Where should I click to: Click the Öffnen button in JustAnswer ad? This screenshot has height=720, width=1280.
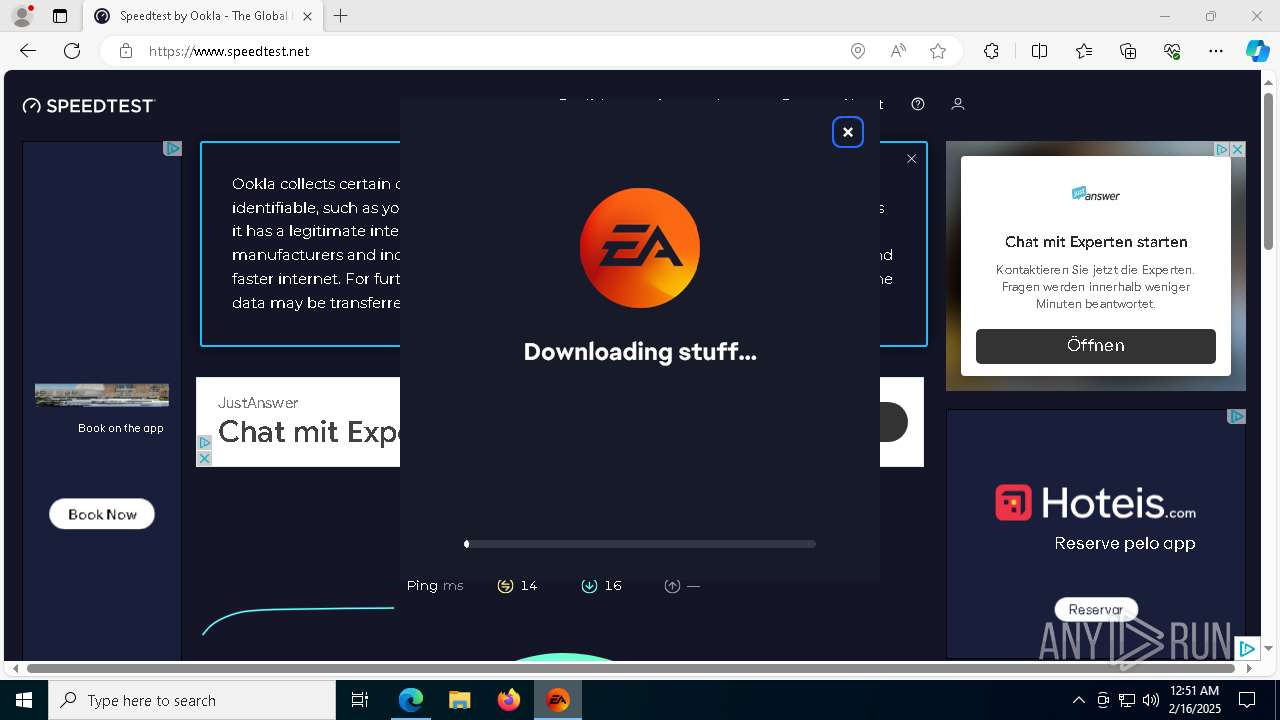tap(1096, 346)
